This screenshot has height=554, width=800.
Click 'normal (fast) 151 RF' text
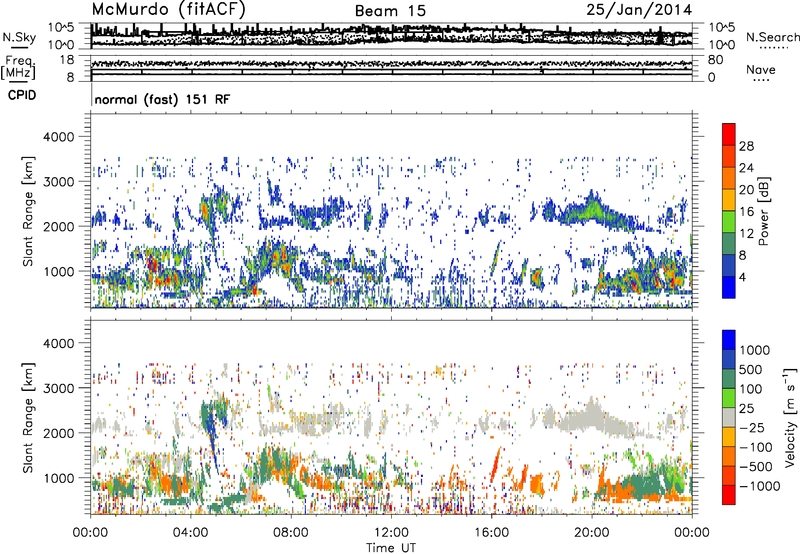point(162,99)
